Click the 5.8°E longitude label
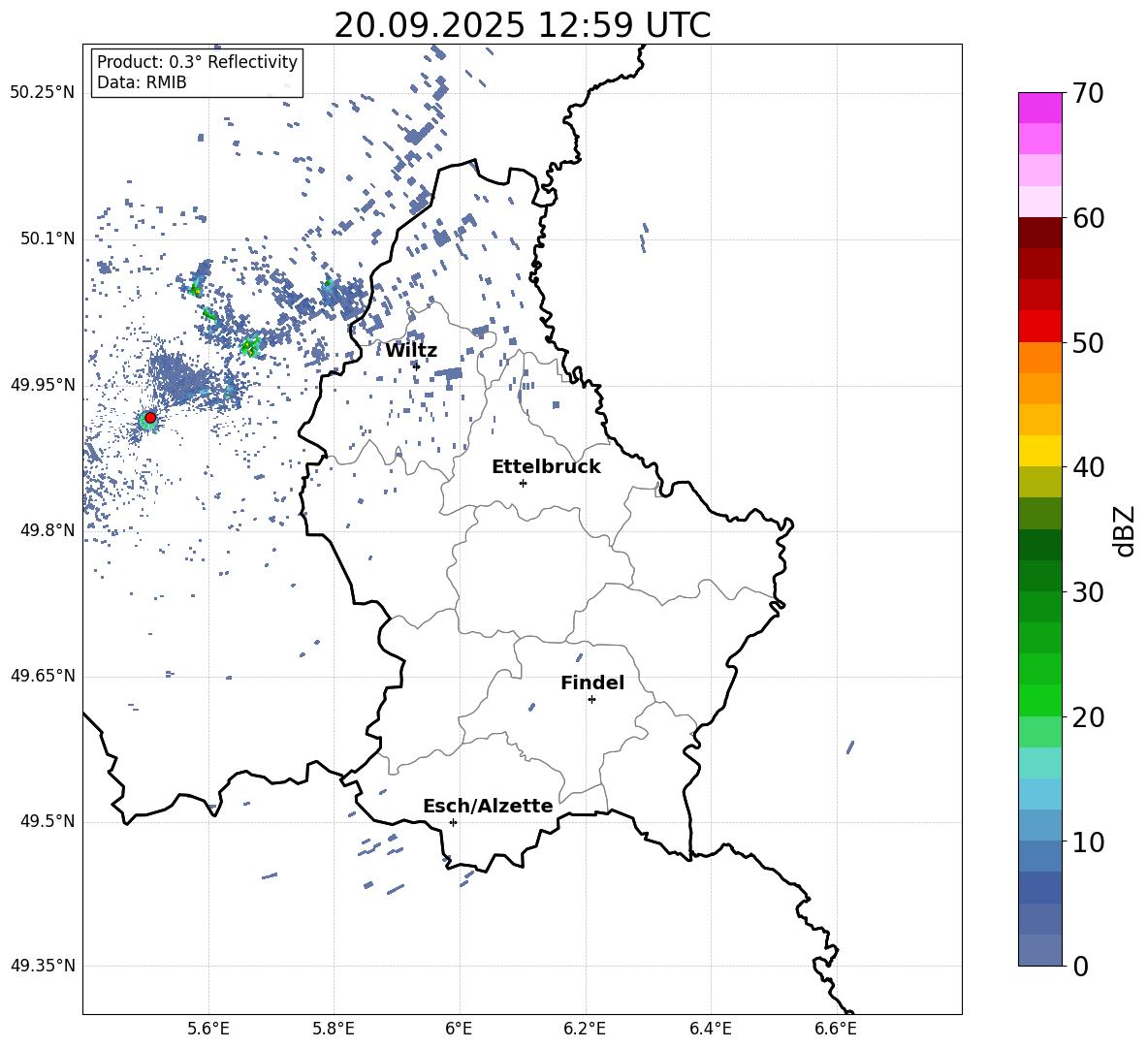 334,1029
